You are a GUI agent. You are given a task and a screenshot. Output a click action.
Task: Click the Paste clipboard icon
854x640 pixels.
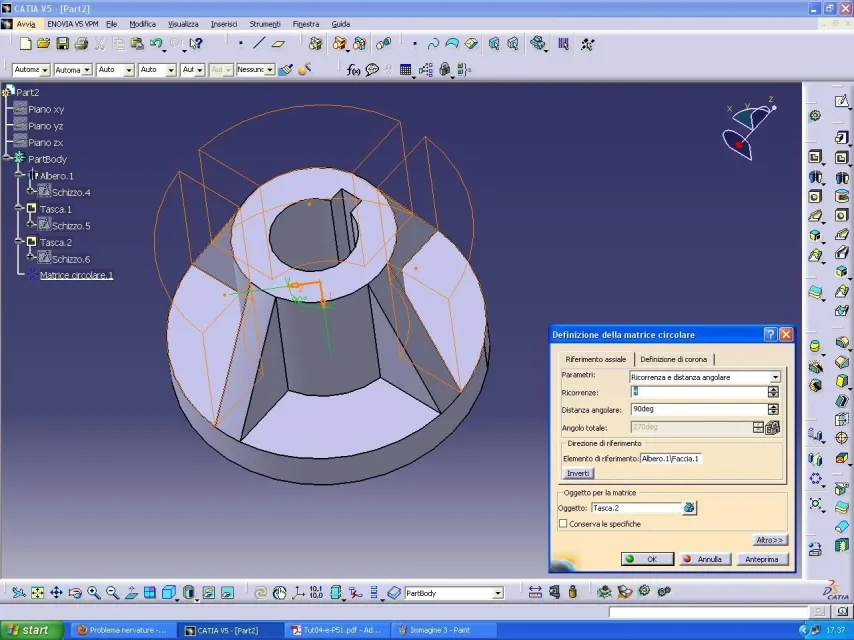(x=137, y=44)
